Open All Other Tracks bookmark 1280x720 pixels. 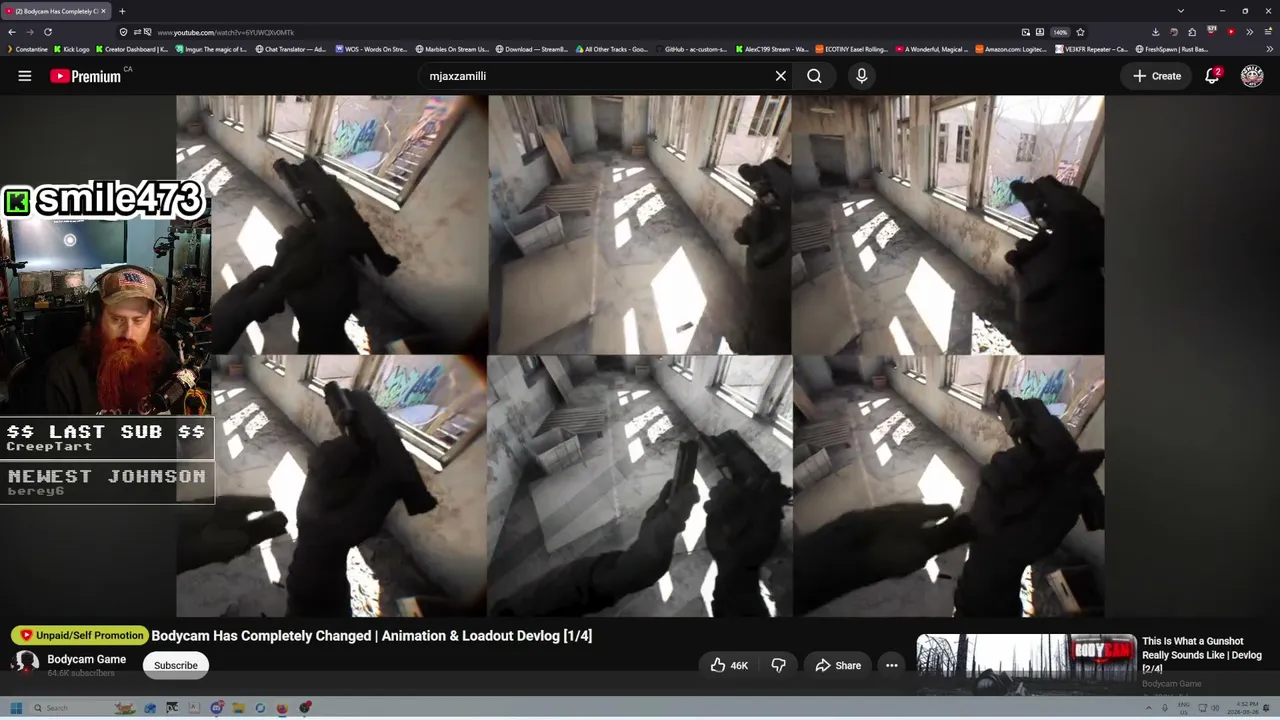(x=611, y=49)
